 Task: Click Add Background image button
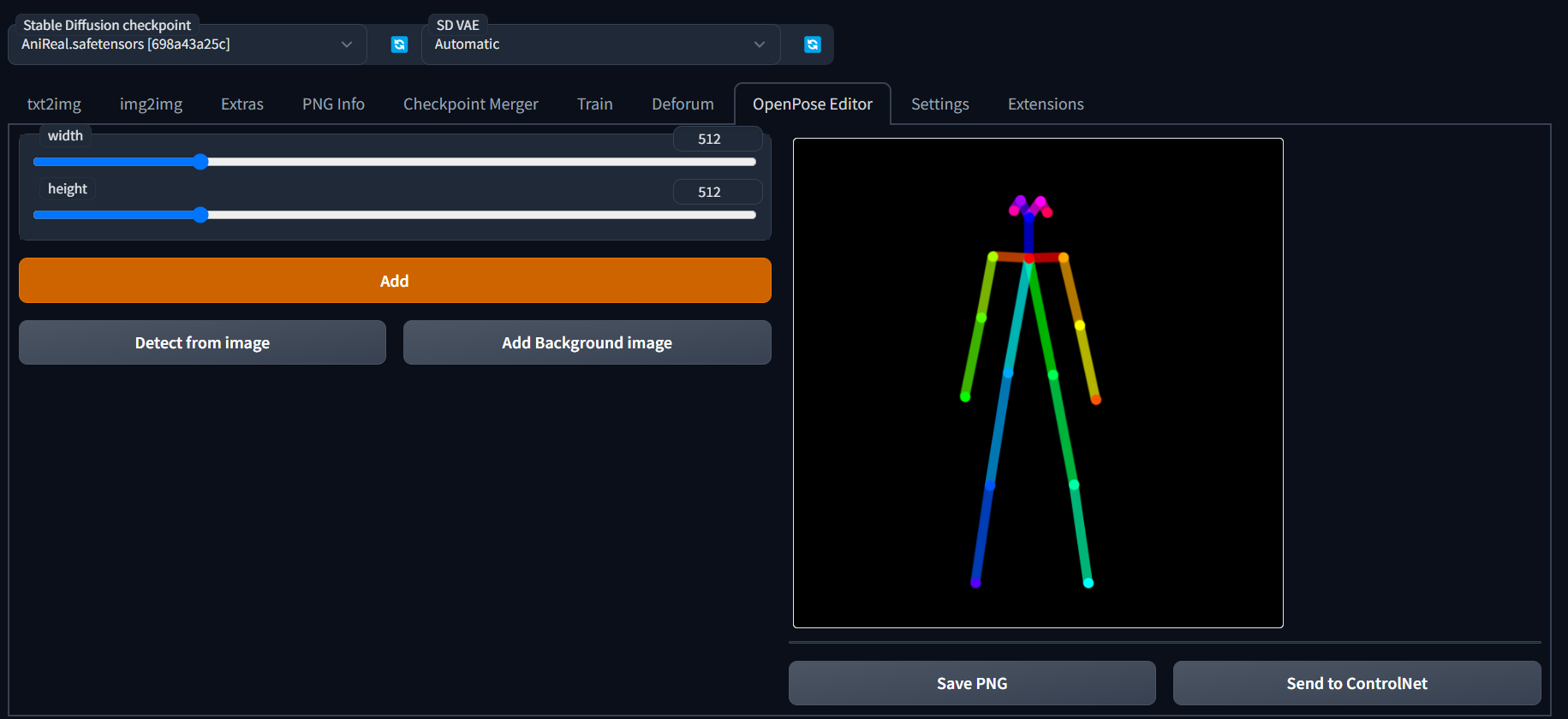pyautogui.click(x=587, y=342)
